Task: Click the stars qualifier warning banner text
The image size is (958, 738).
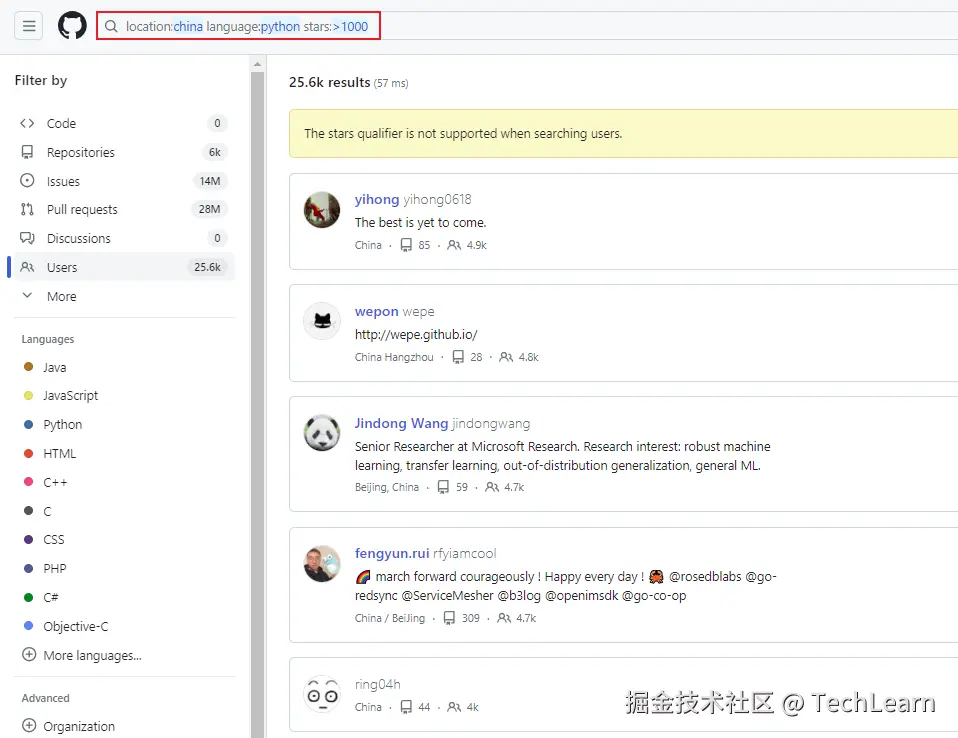Action: click(463, 134)
